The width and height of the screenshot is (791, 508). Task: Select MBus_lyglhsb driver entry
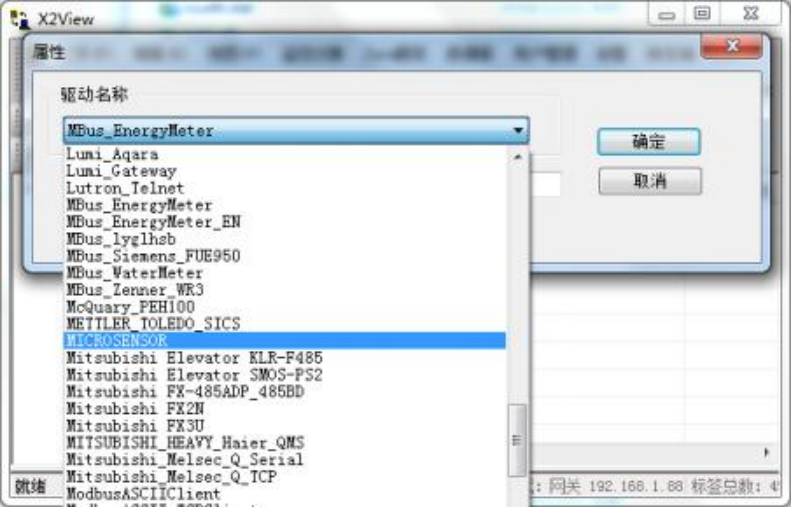[x=285, y=239]
